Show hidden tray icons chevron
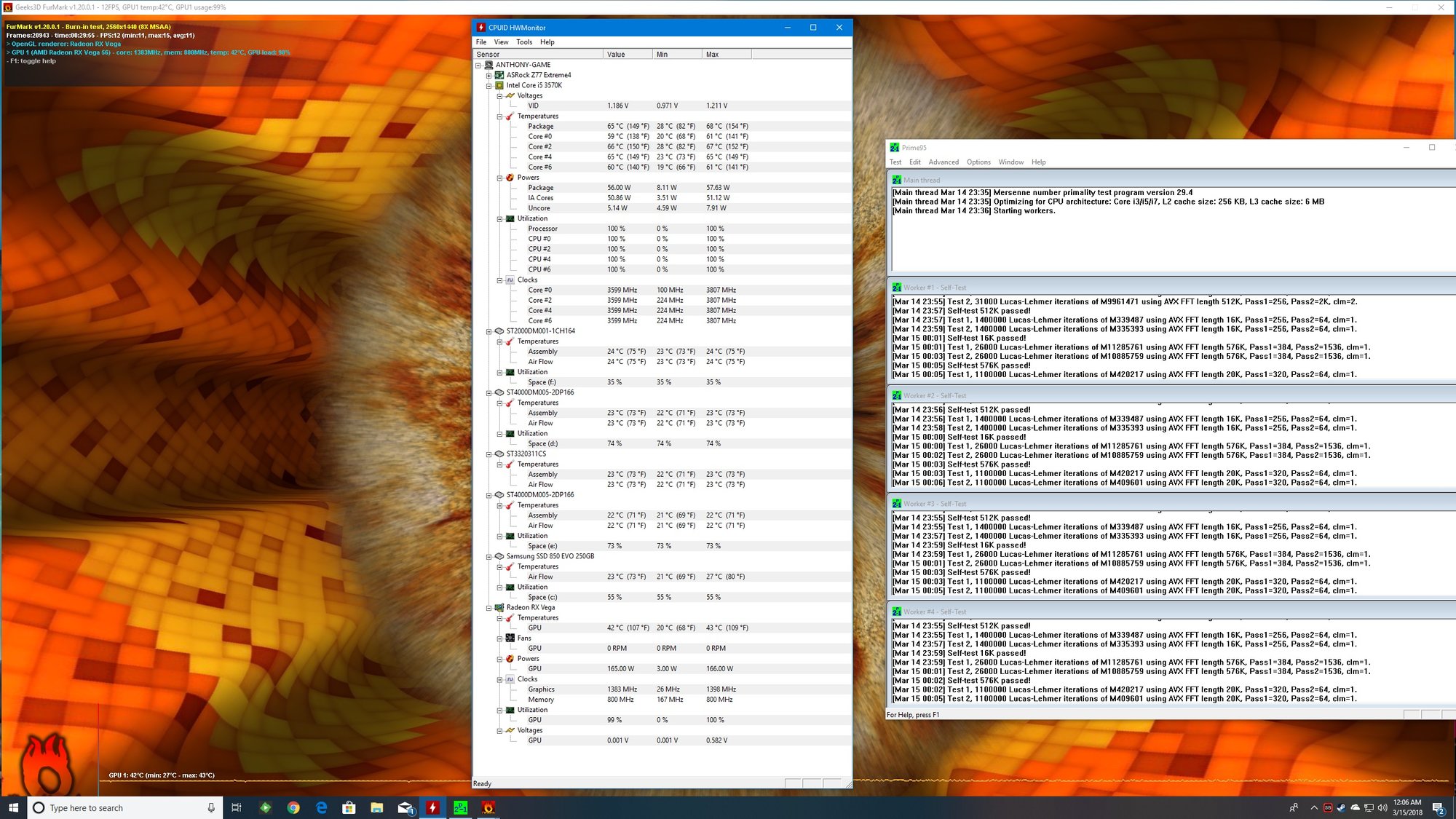The height and width of the screenshot is (819, 1456). pos(1313,807)
